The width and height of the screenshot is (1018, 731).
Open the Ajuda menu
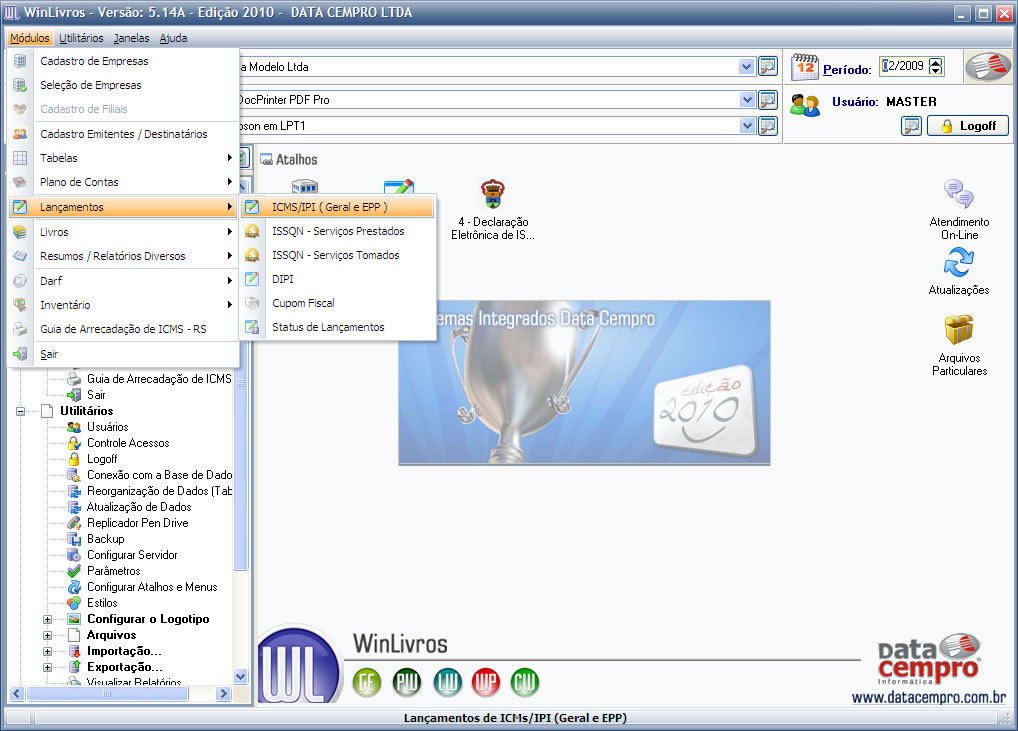(173, 38)
